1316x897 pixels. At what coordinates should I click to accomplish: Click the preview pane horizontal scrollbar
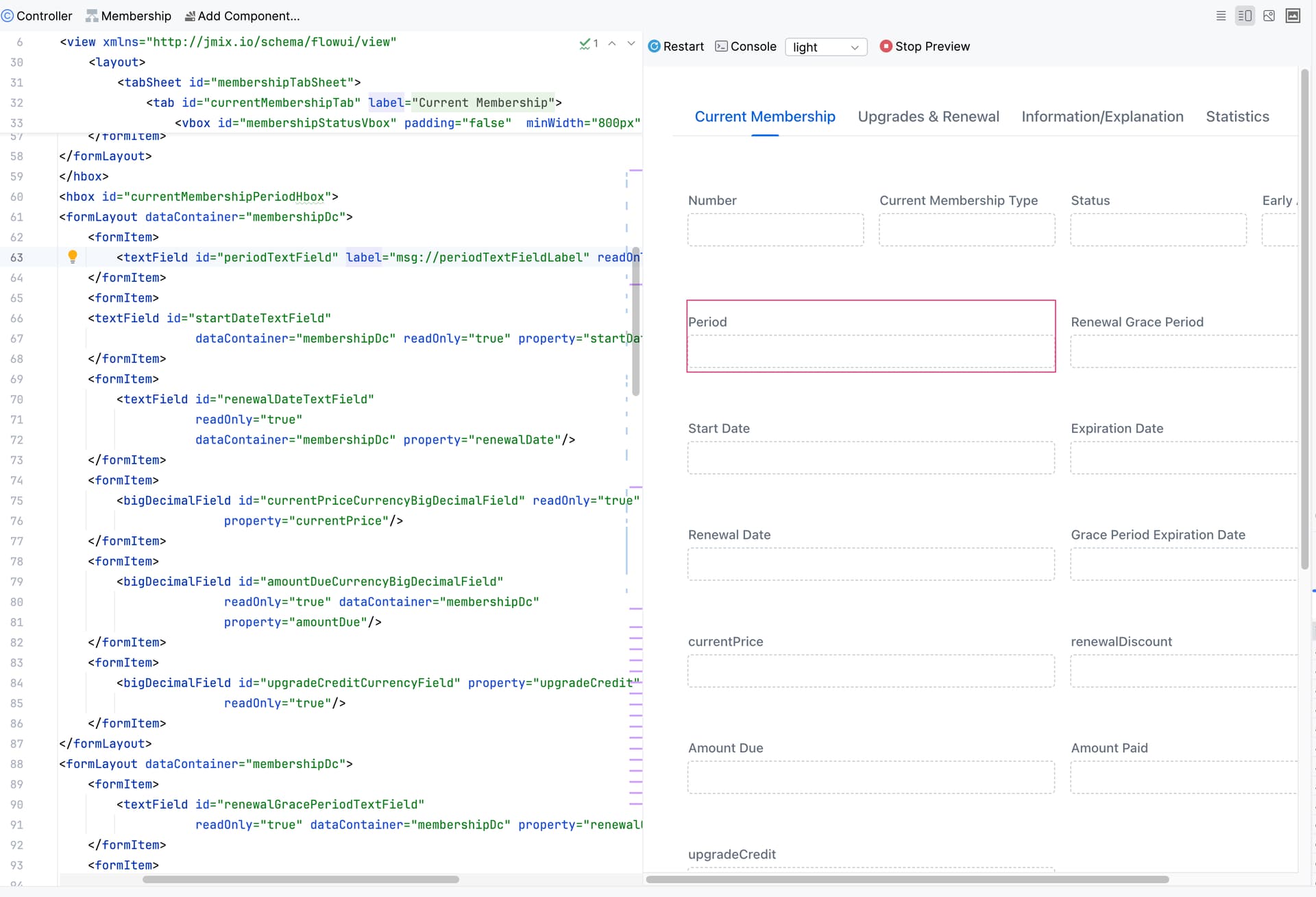(907, 879)
